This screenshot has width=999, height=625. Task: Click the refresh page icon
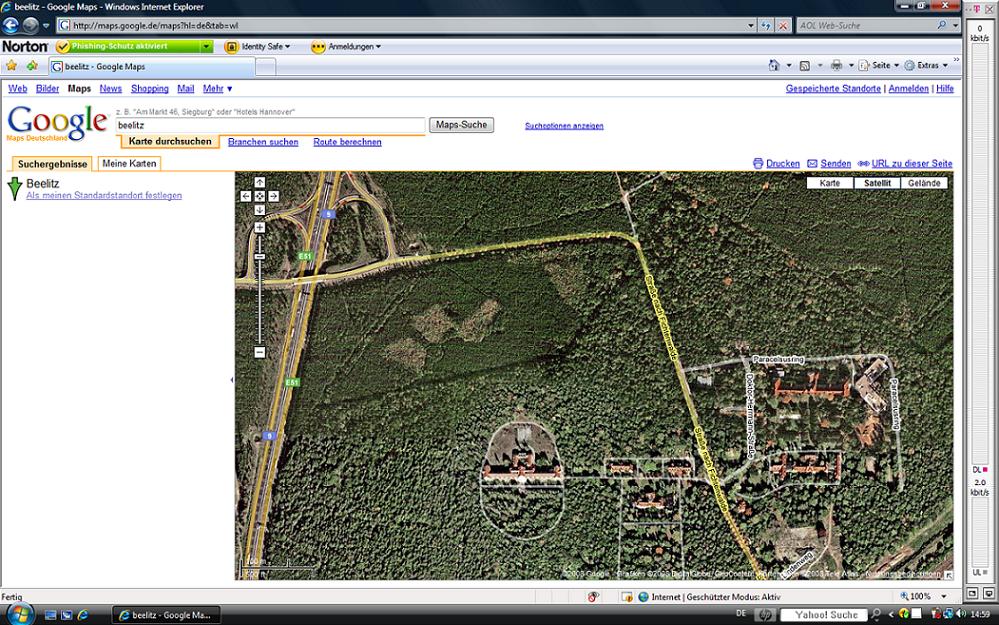(x=766, y=25)
